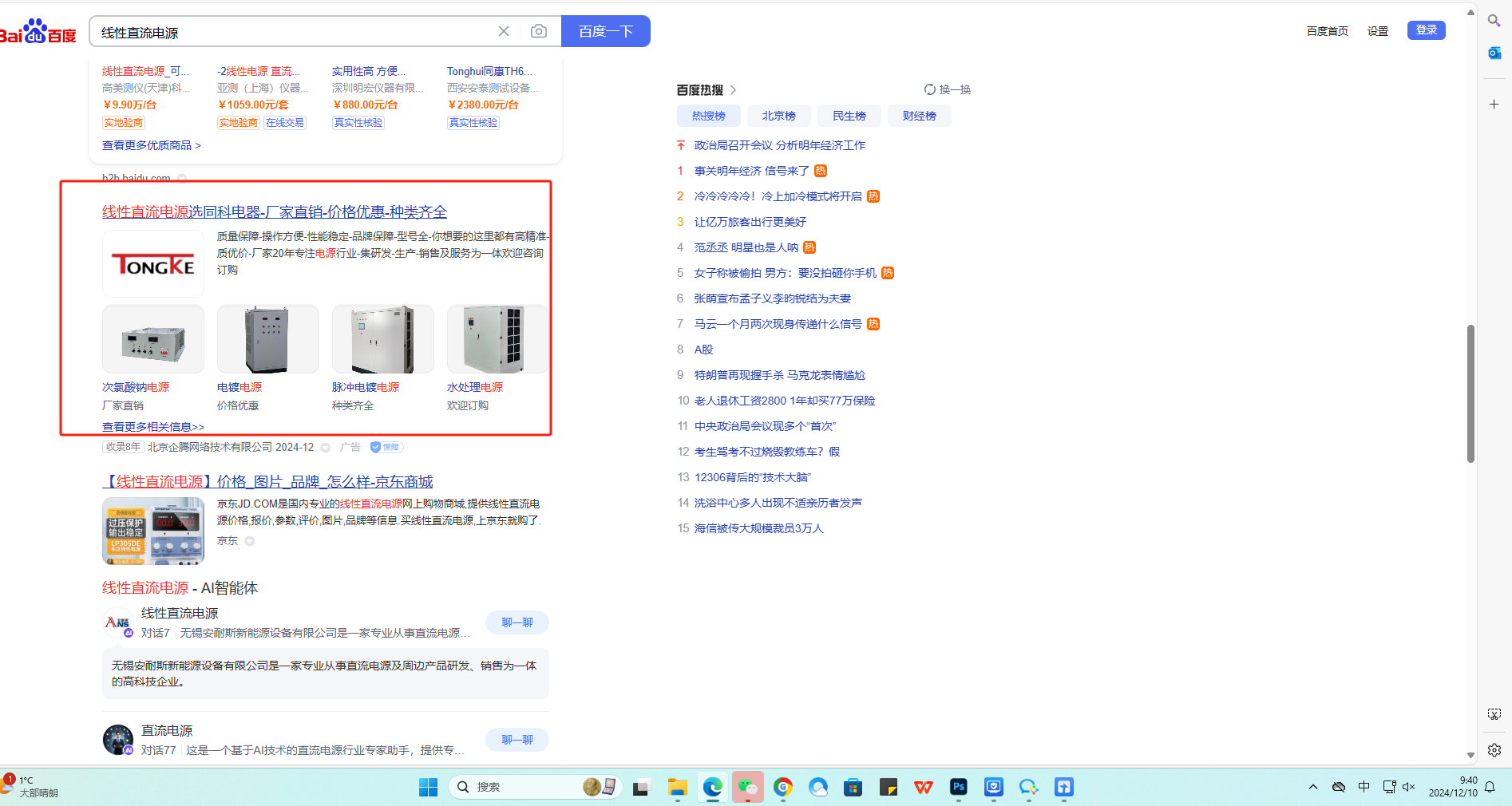Click the muted volume tray icon
The height and width of the screenshot is (806, 1512).
pyautogui.click(x=1408, y=787)
